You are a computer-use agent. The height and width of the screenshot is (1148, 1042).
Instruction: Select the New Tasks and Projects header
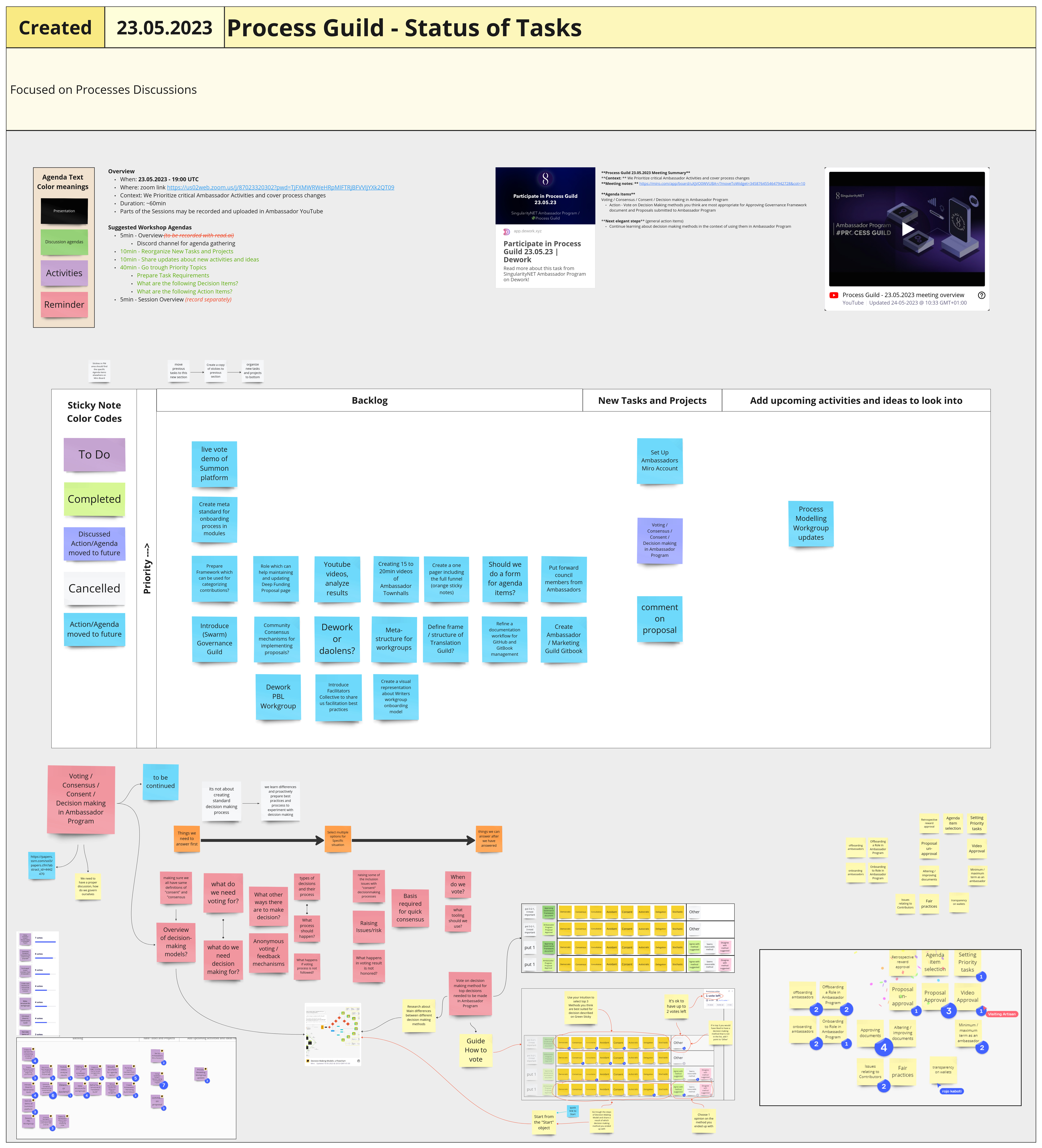[x=652, y=400]
